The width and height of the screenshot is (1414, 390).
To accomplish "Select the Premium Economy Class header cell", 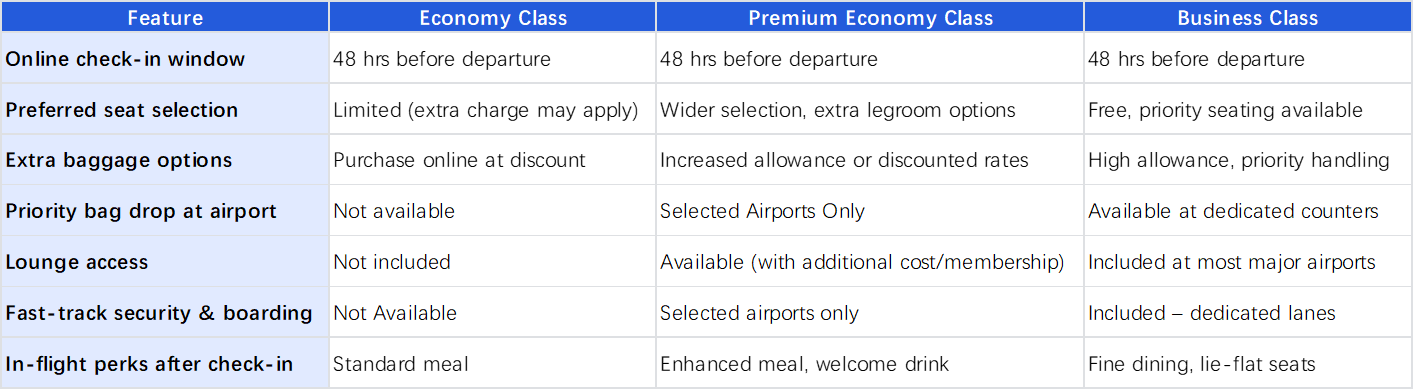I will [x=870, y=17].
